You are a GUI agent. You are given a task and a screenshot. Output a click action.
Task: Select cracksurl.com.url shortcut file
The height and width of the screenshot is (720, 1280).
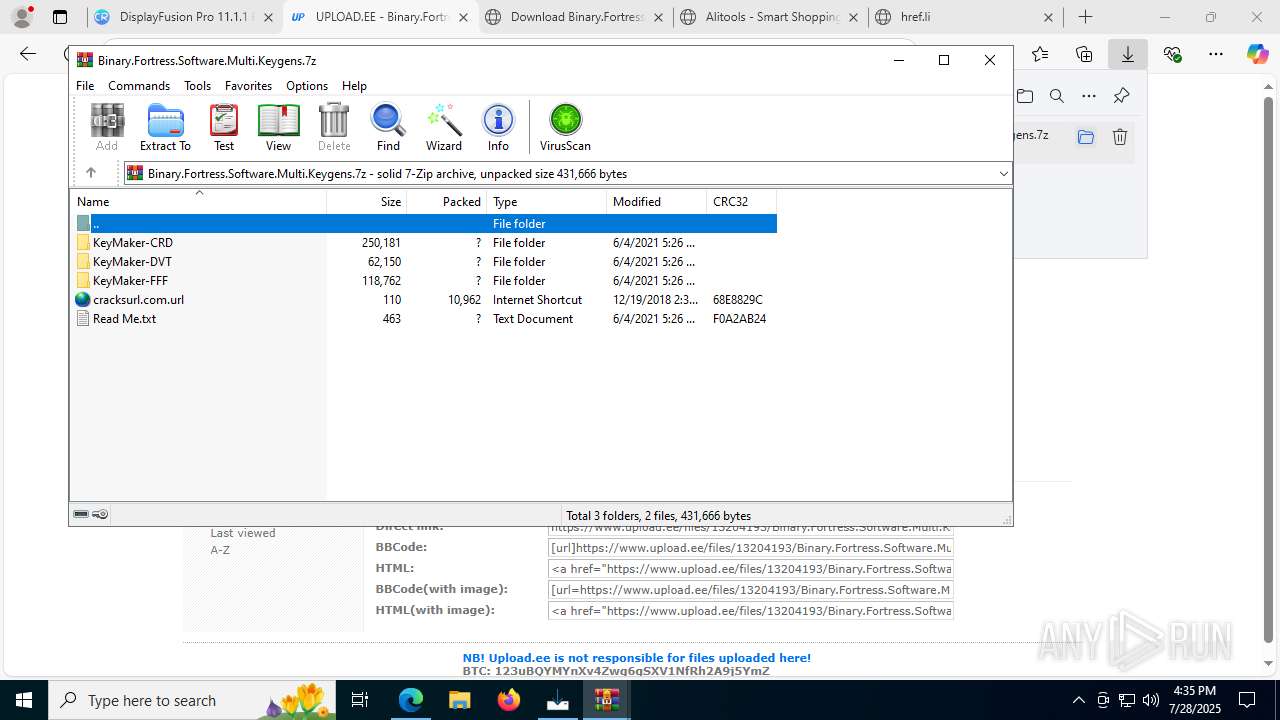click(x=130, y=300)
